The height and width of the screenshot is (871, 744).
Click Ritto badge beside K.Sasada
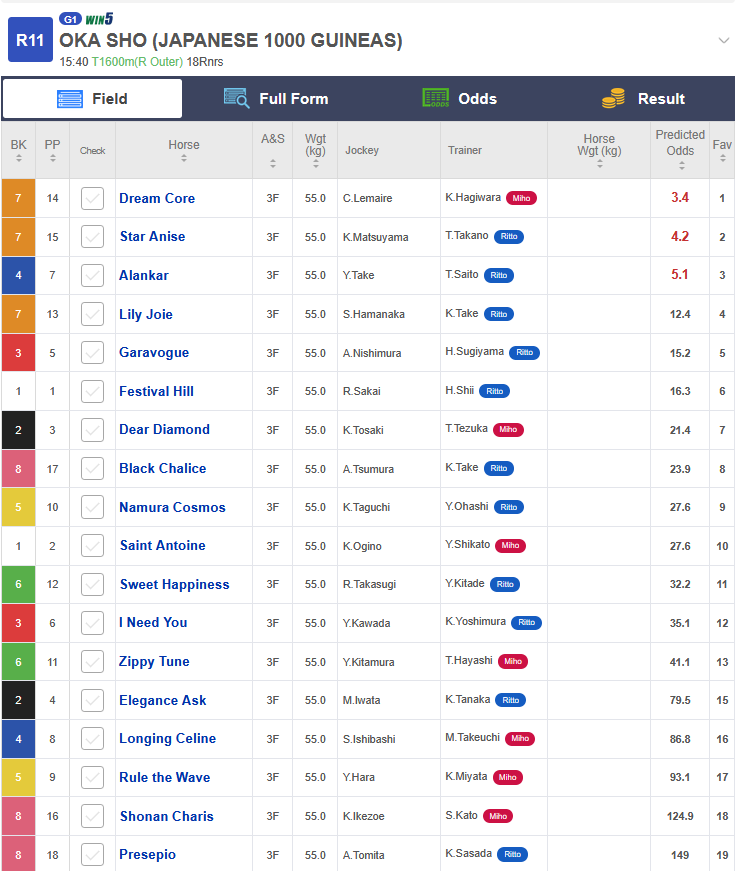513,854
